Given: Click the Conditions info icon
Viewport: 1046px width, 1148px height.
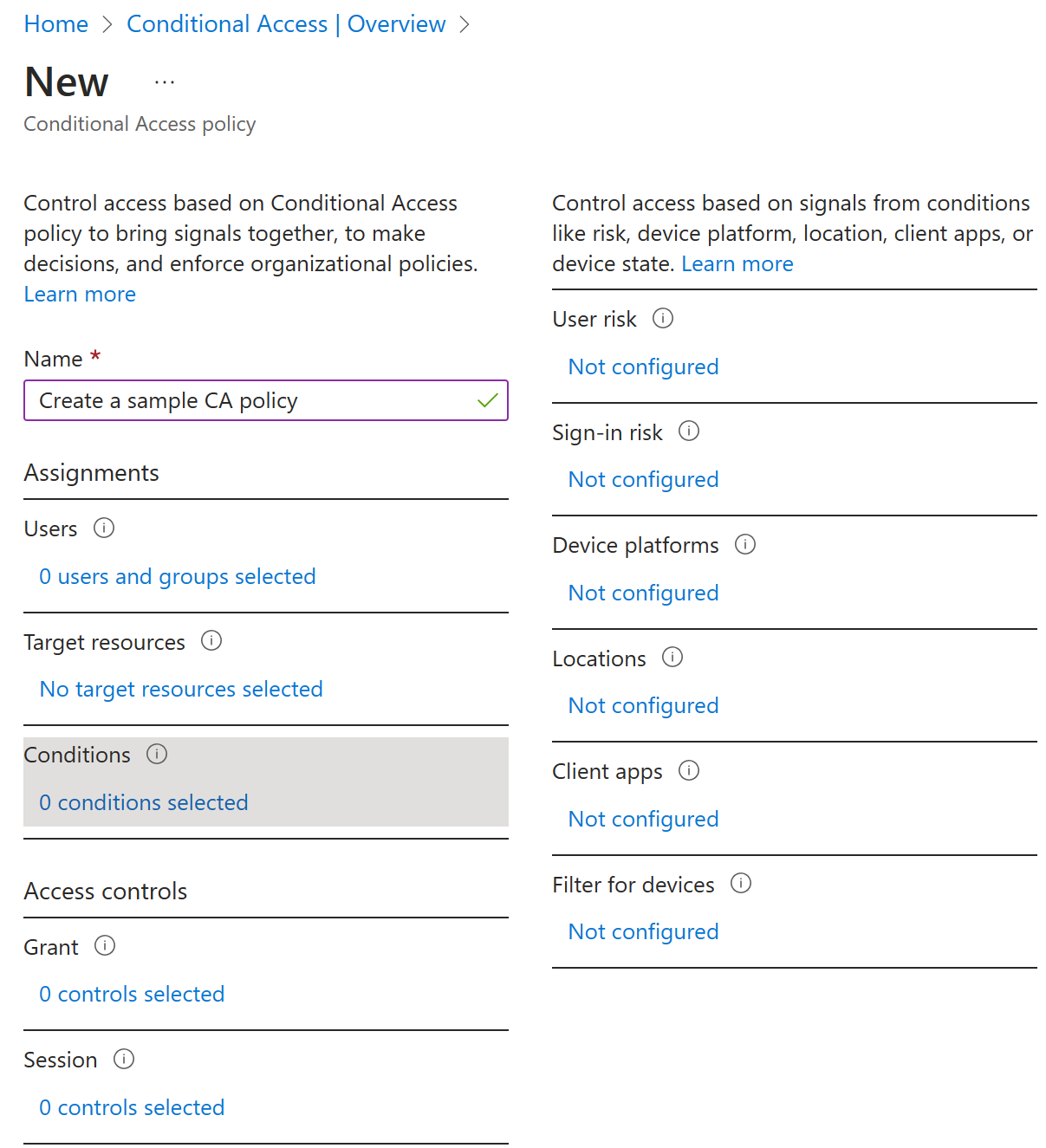Looking at the screenshot, I should click(157, 755).
